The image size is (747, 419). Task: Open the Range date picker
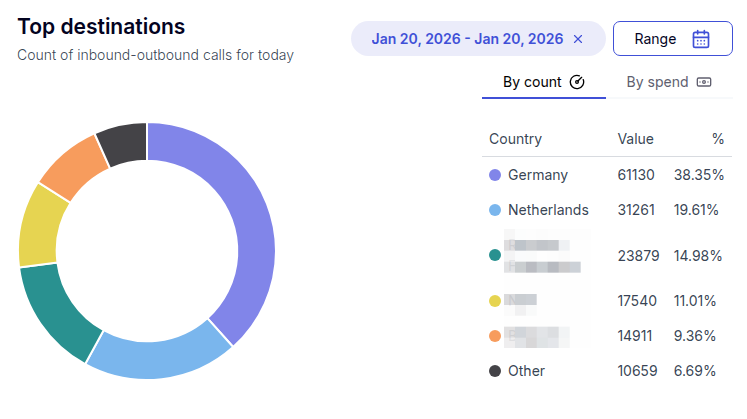coord(671,39)
